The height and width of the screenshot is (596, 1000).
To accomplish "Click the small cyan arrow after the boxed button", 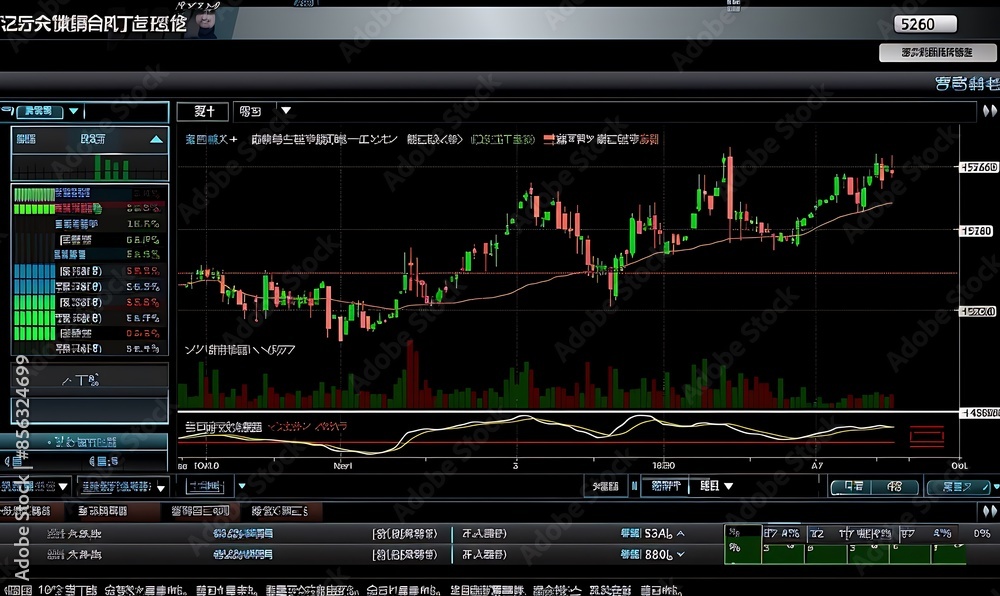I will [242, 486].
